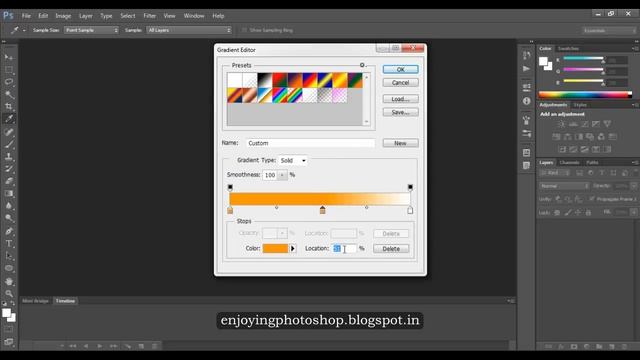Select the Eraser tool
The image size is (640, 360).
click(x=9, y=181)
